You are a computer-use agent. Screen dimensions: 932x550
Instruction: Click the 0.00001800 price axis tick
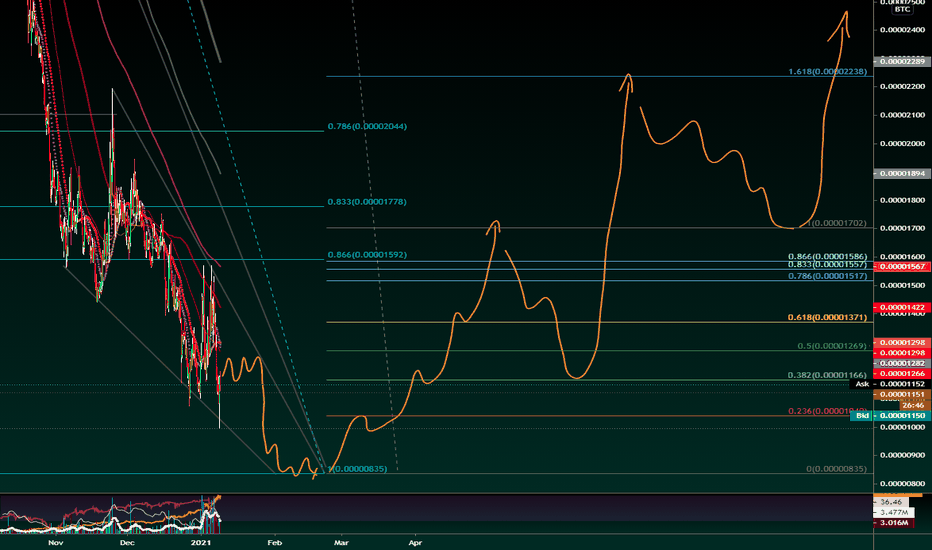902,200
